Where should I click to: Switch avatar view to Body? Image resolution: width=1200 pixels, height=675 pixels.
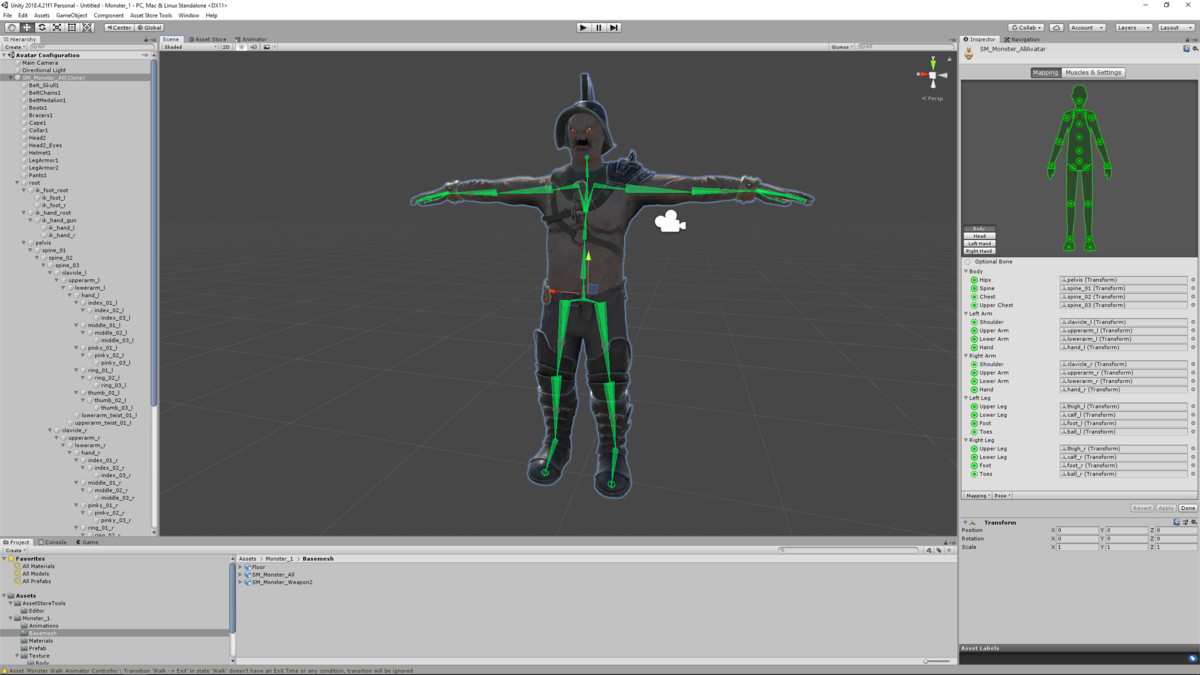[x=979, y=229]
